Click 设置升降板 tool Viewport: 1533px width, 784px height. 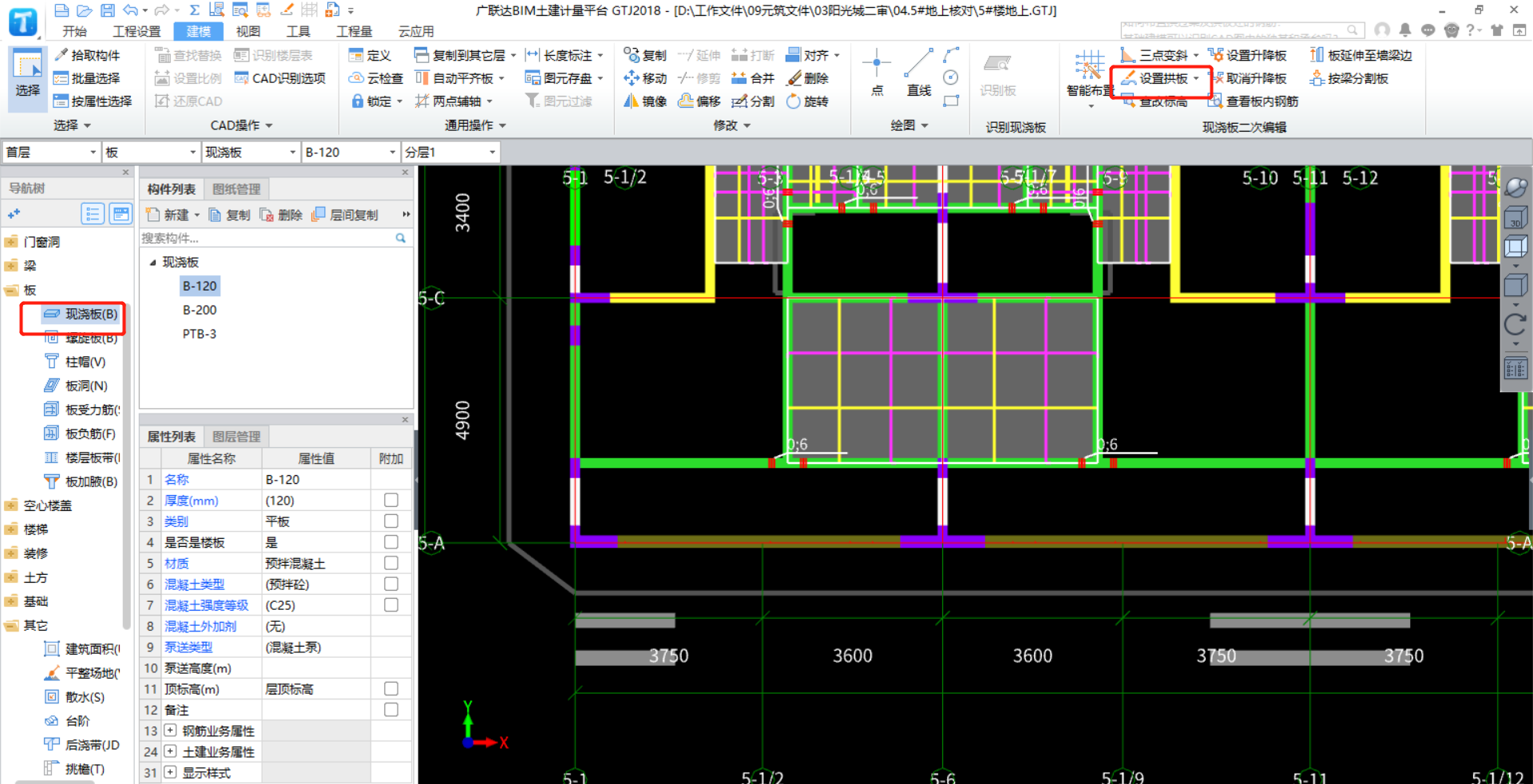click(x=1247, y=55)
